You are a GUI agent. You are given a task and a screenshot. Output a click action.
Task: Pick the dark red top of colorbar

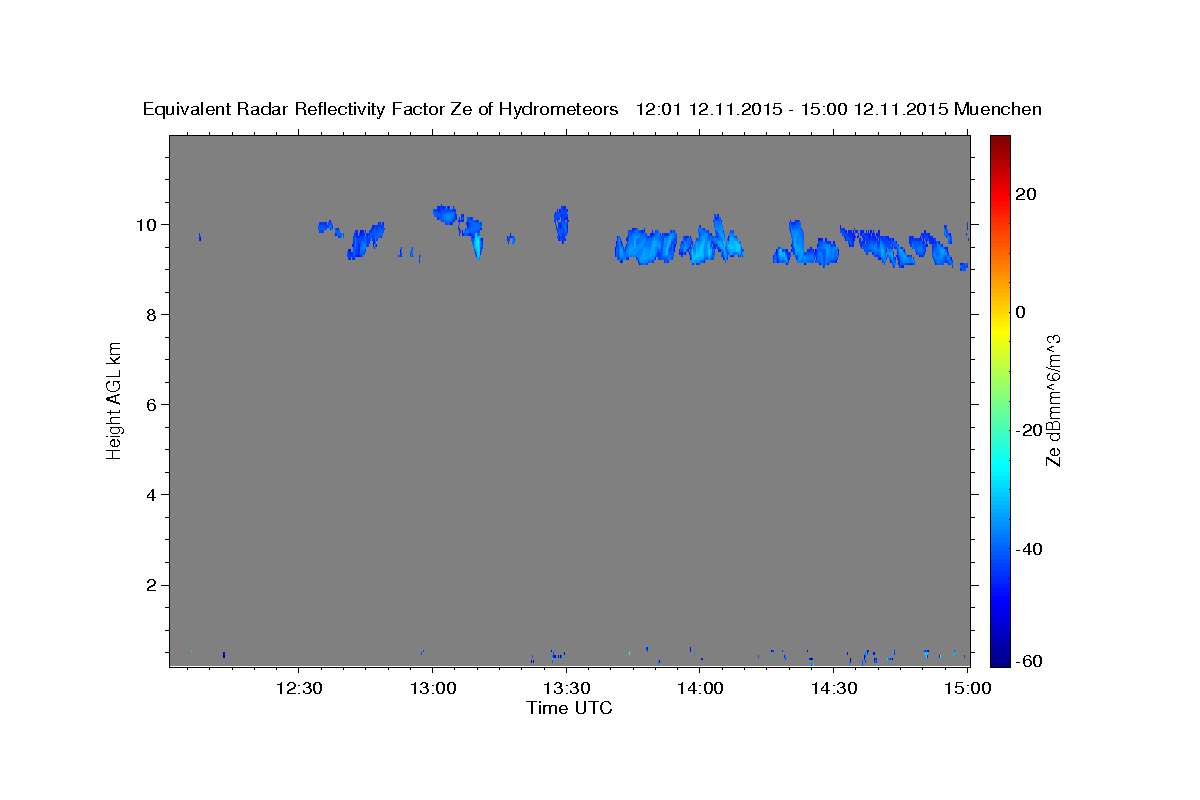[x=999, y=142]
